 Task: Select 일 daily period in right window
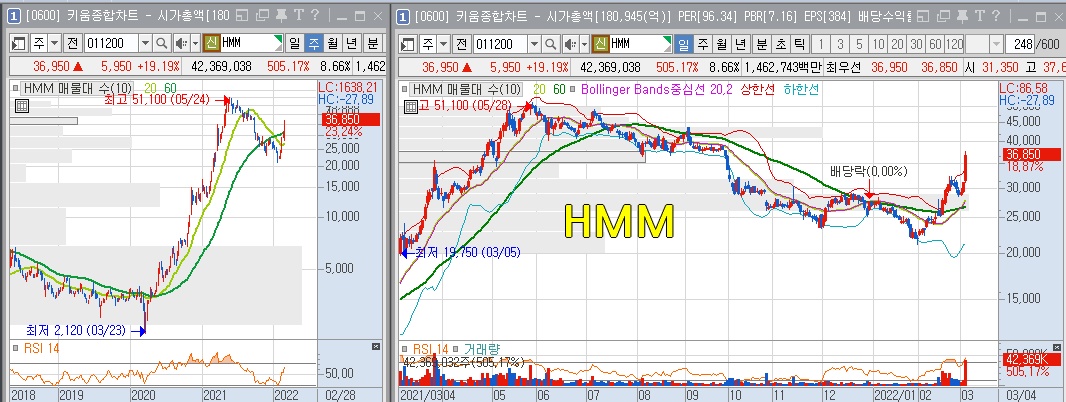[x=683, y=44]
